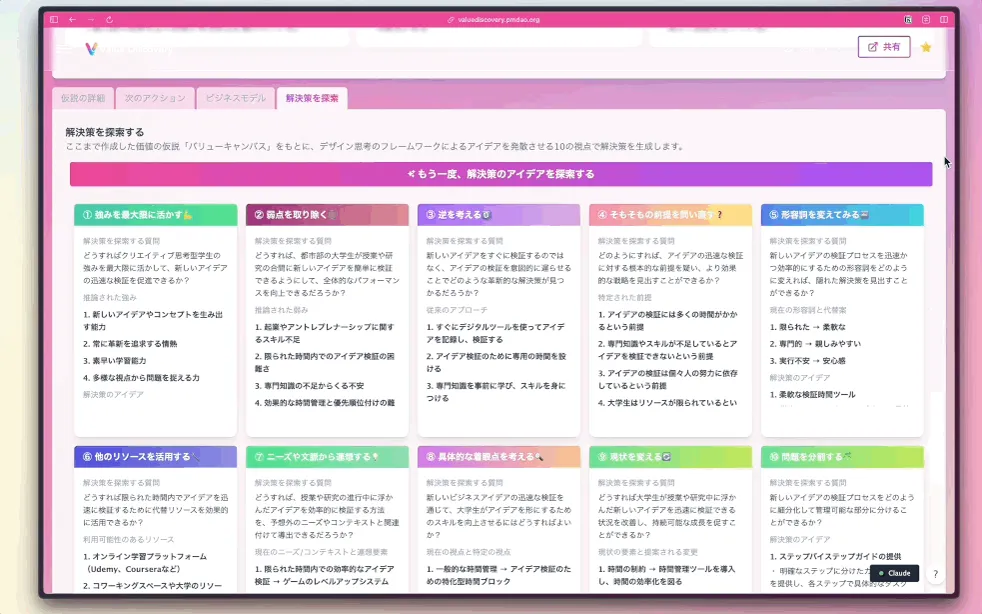Viewport: 982px width, 614px height.
Task: Open card ③ 逆を考える header
Action: pyautogui.click(x=499, y=215)
